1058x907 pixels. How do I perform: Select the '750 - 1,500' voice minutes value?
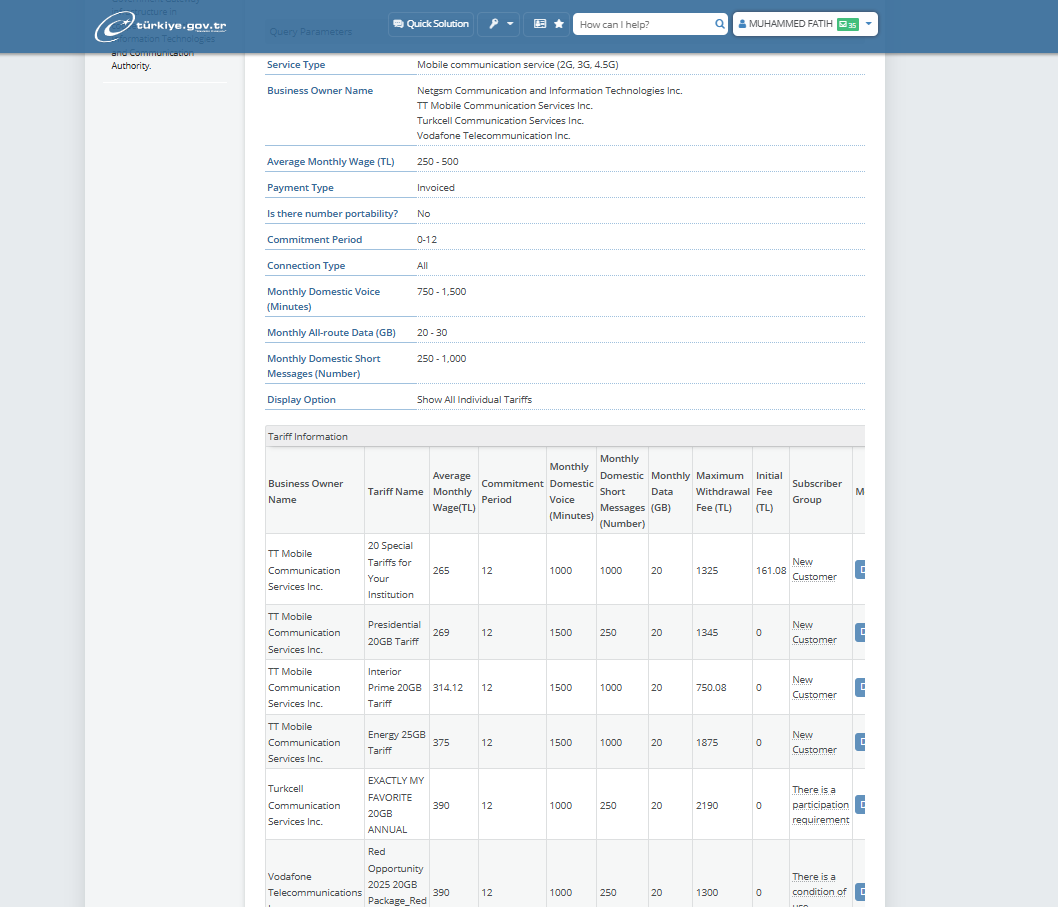[x=442, y=292]
